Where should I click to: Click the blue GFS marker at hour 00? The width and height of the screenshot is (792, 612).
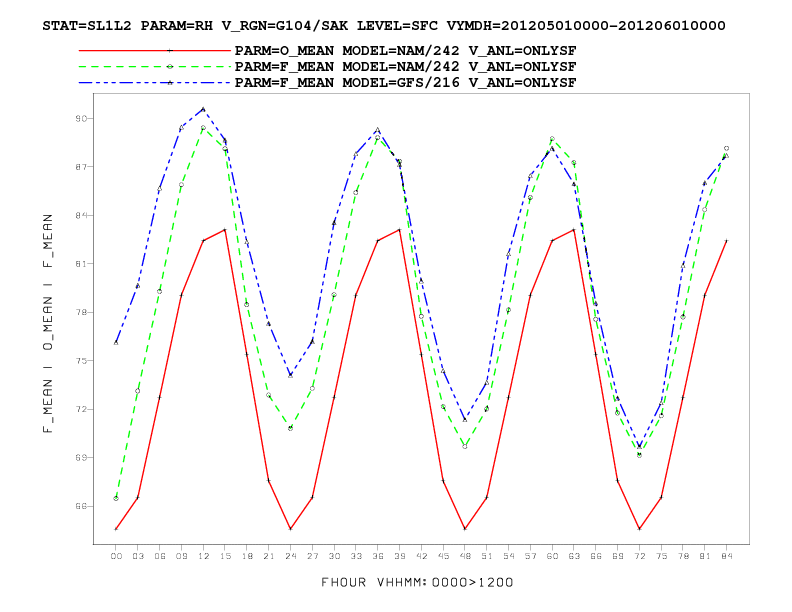pos(116,343)
